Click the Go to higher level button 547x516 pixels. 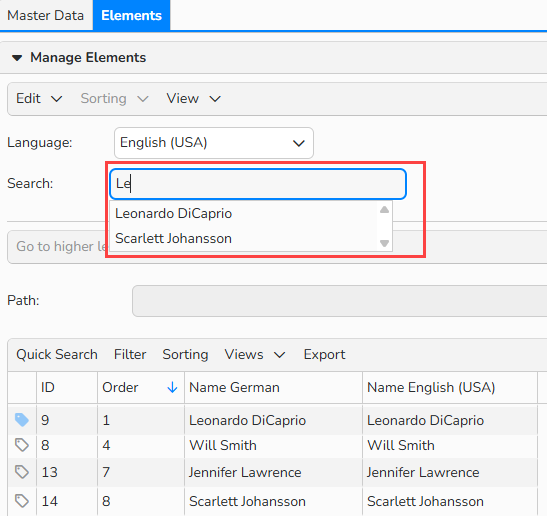pyautogui.click(x=61, y=247)
